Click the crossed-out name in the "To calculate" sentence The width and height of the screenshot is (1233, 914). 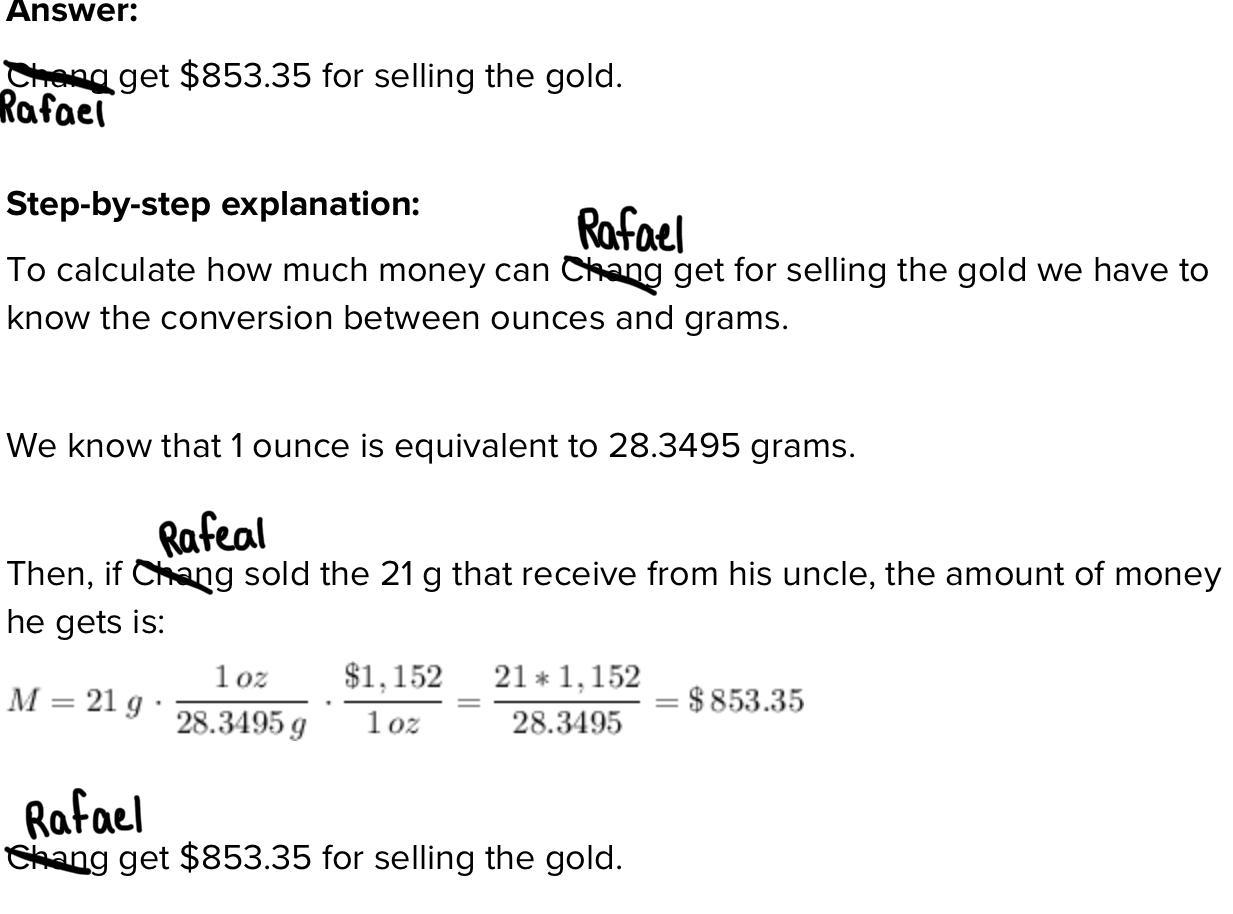(x=611, y=271)
